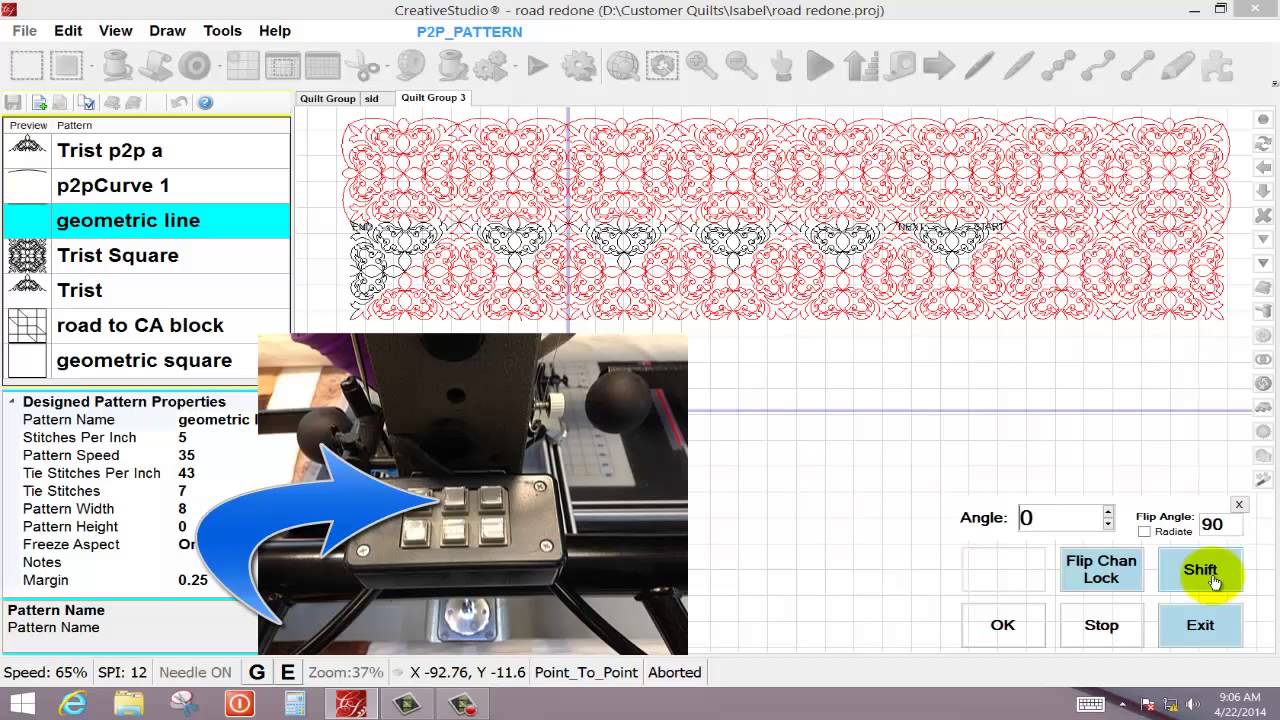The width and height of the screenshot is (1280, 720).
Task: Click the Shift button
Action: point(1200,569)
